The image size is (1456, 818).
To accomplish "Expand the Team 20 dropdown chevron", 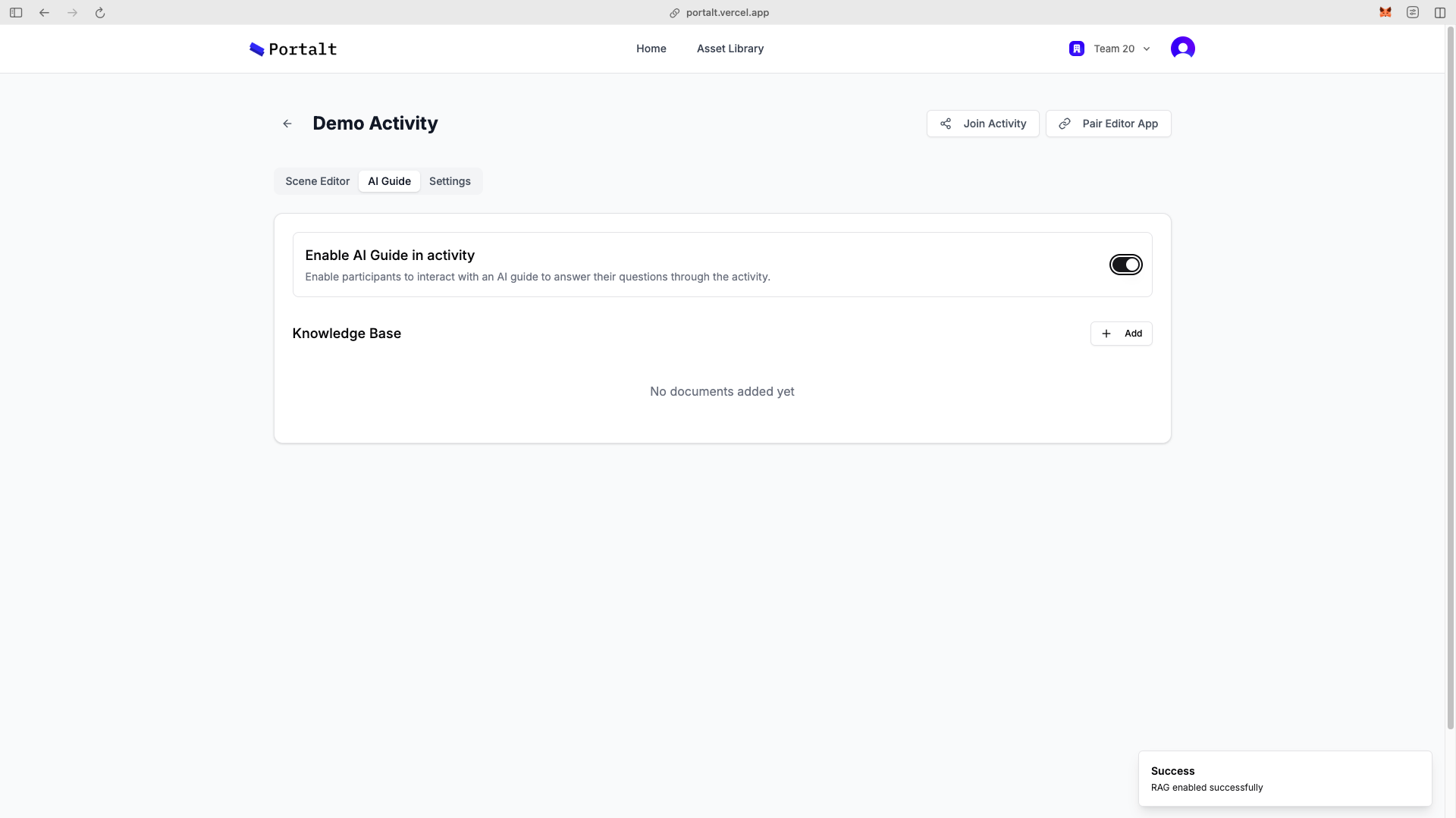I will point(1147,49).
